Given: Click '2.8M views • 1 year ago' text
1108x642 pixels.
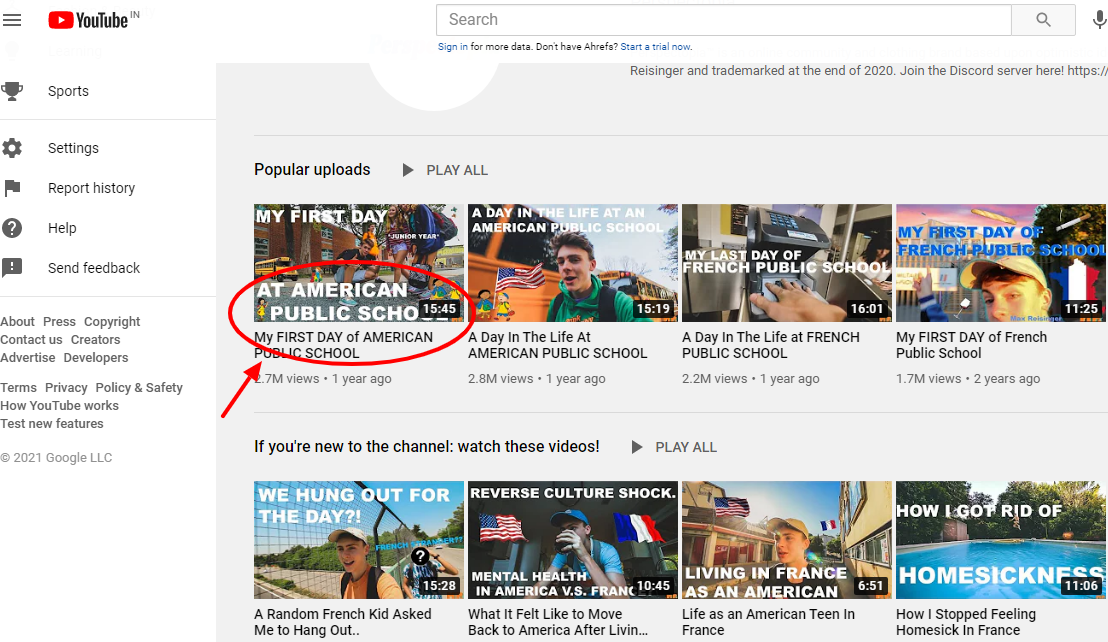Looking at the screenshot, I should [536, 379].
